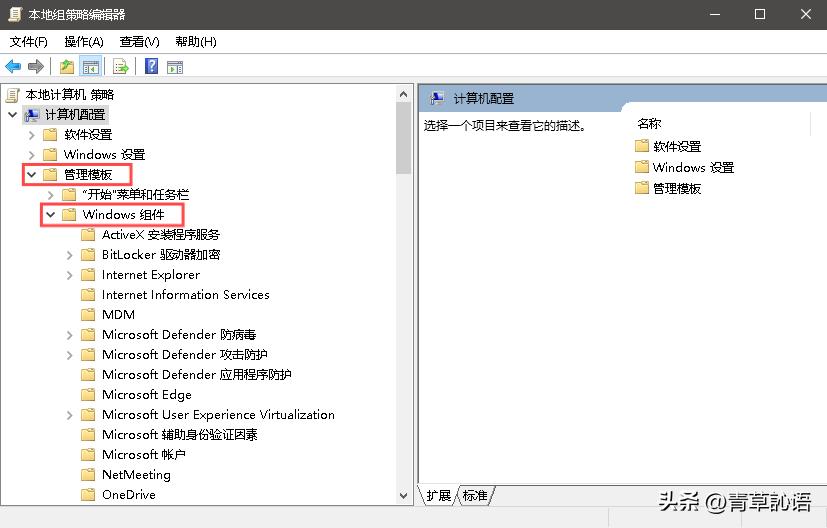
Task: Select BitLocker 驱动器加密 tree item
Action: pos(161,255)
